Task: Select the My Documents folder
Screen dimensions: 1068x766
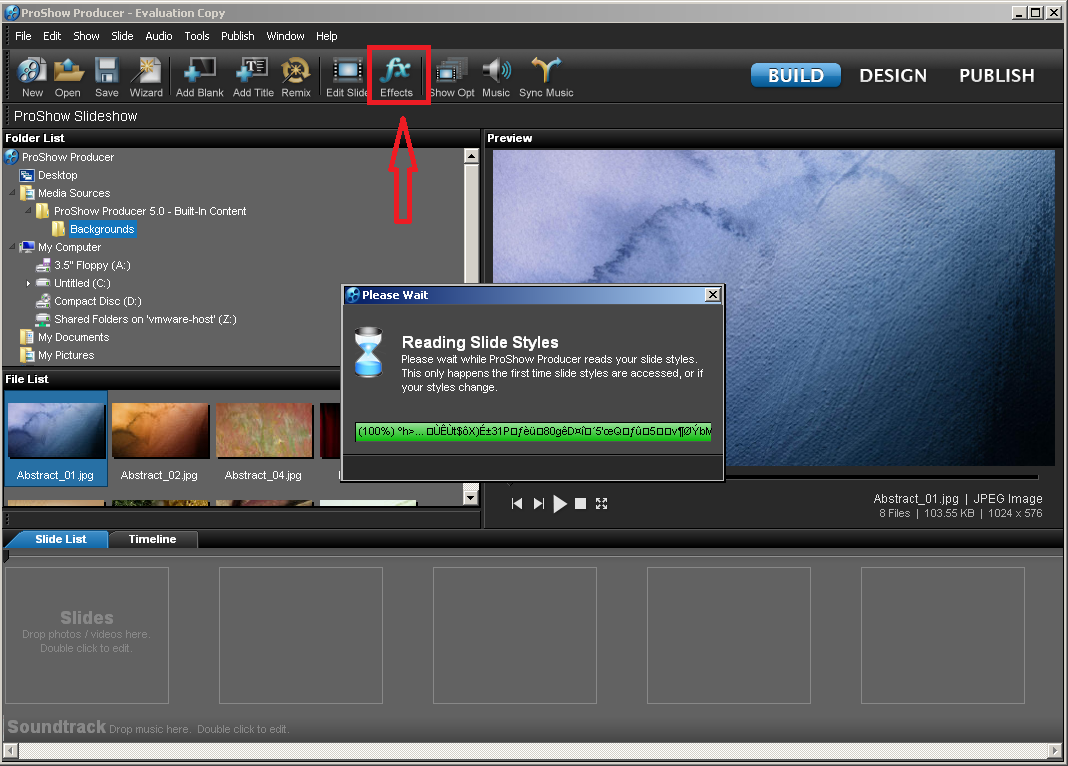Action: pos(65,337)
